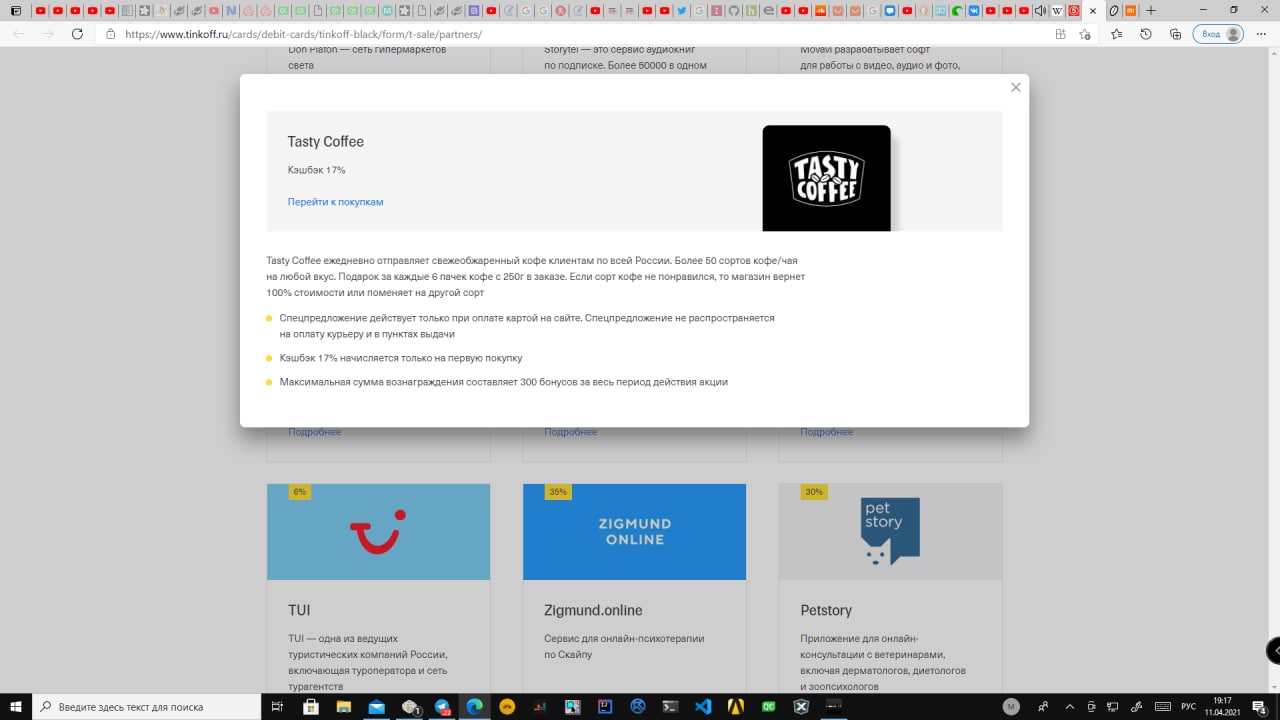Switch to the SoundCloud tab
The height and width of the screenshot is (720, 1280).
point(820,10)
